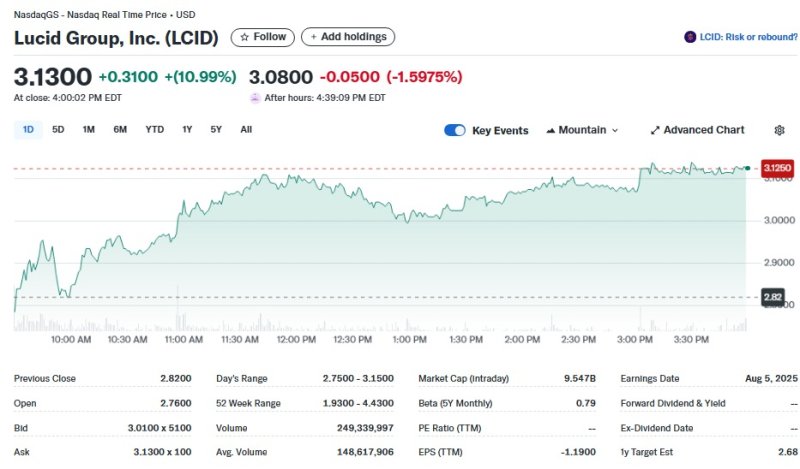Viewport: 800px width, 469px height.
Task: Click the star Follow button
Action: (262, 37)
